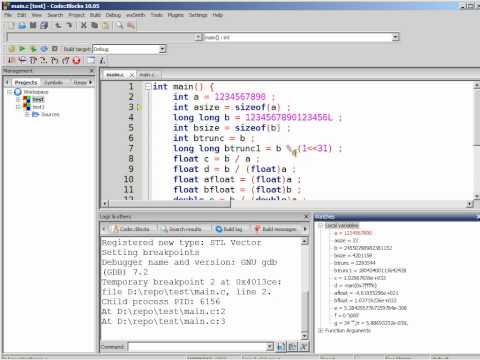Open the Settings menu
The width and height of the screenshot is (480, 360).
click(198, 15)
